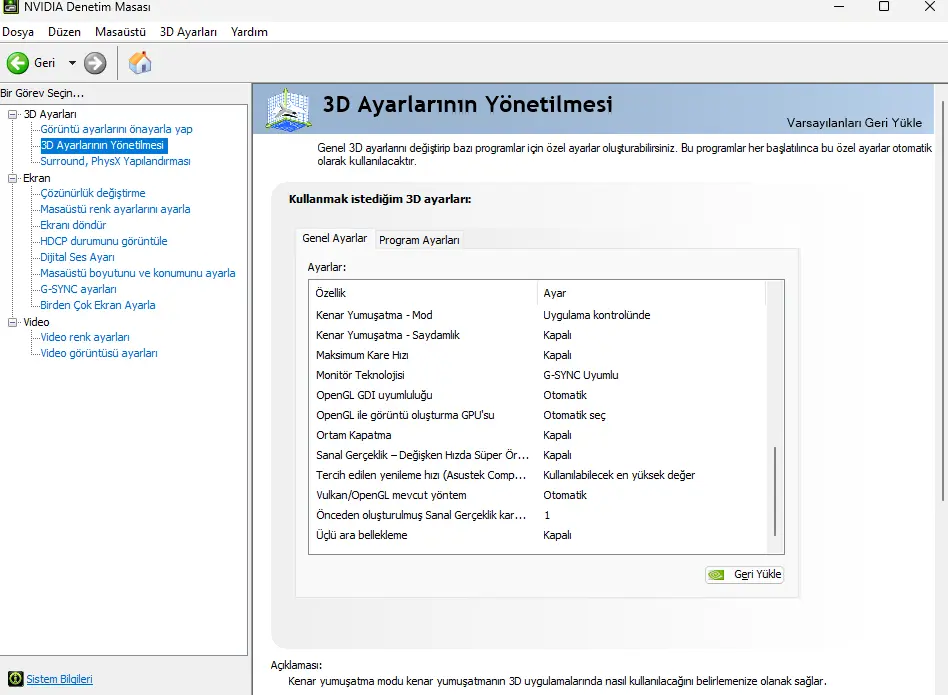Viewport: 948px width, 695px height.
Task: Click G-SYNC Uyumlu value
Action: (580, 375)
